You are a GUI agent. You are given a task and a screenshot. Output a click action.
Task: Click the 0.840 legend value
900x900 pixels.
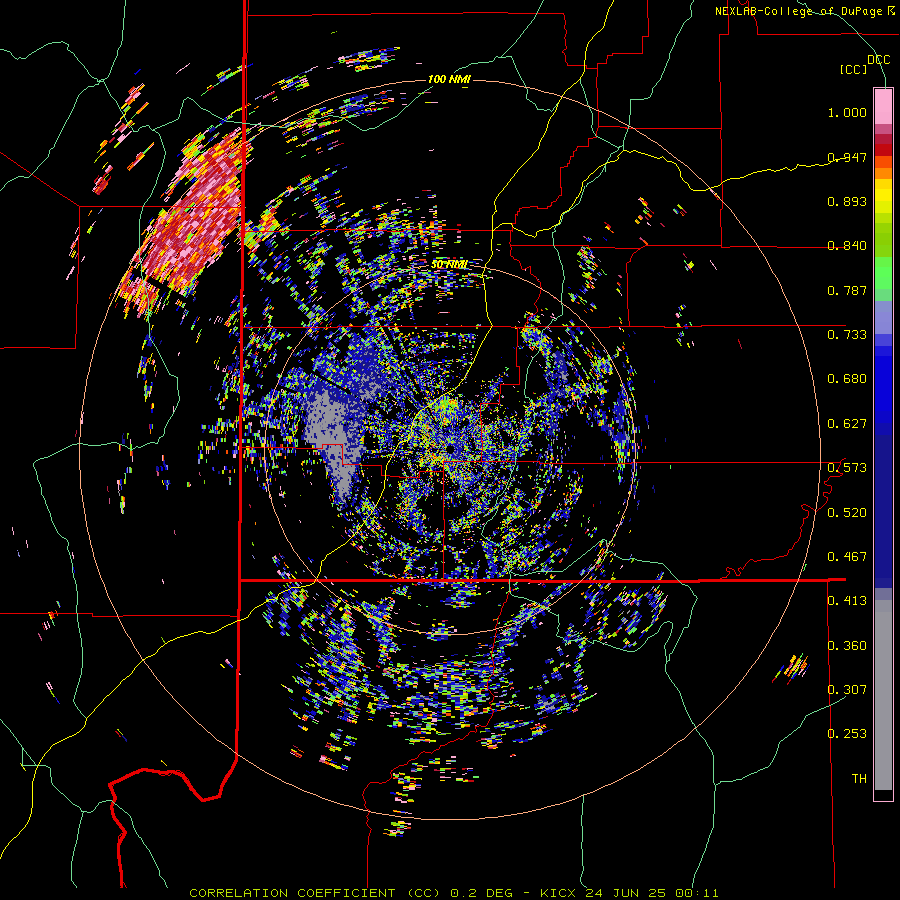pyautogui.click(x=847, y=246)
